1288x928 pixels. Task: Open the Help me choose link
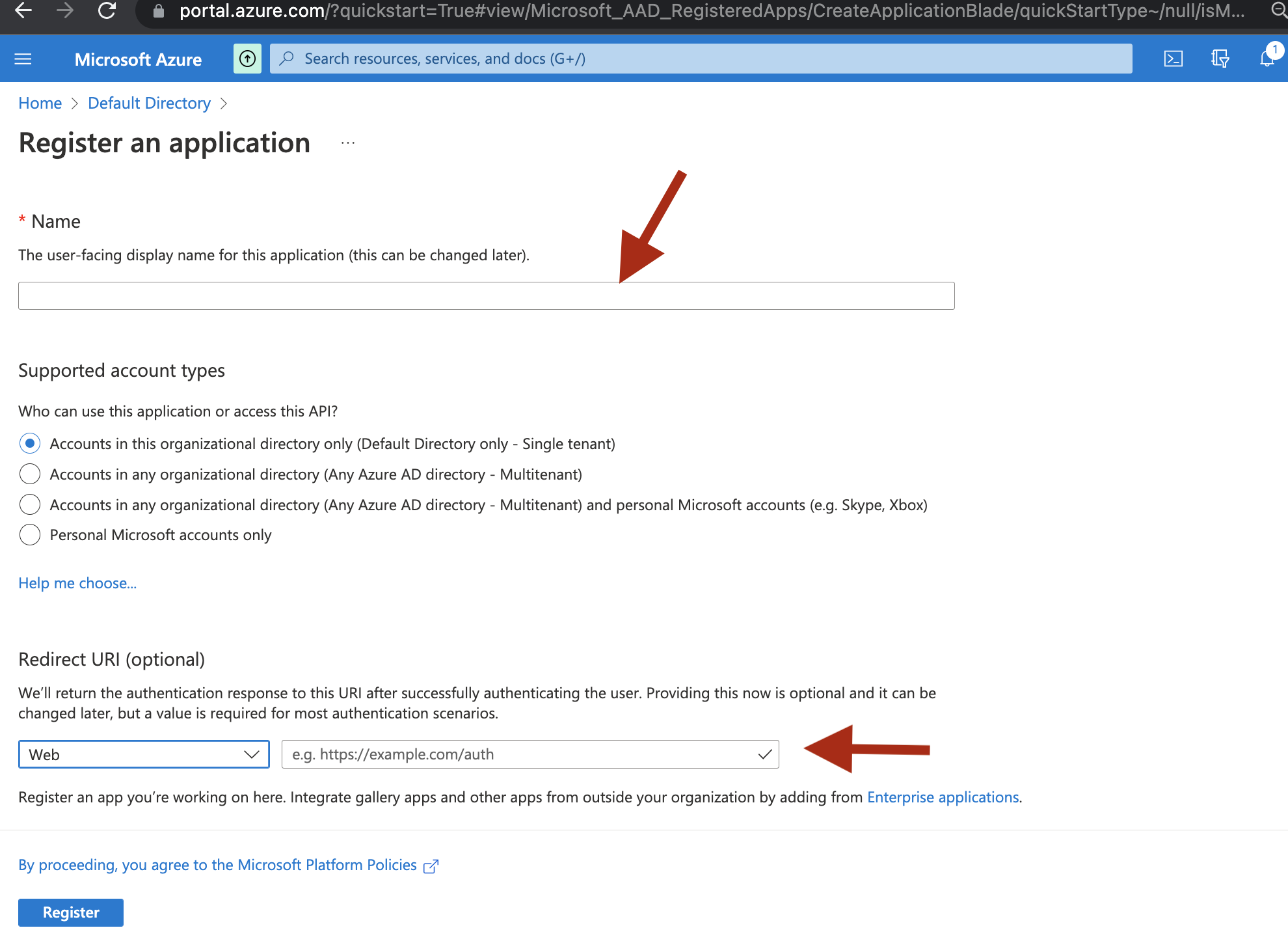77,583
